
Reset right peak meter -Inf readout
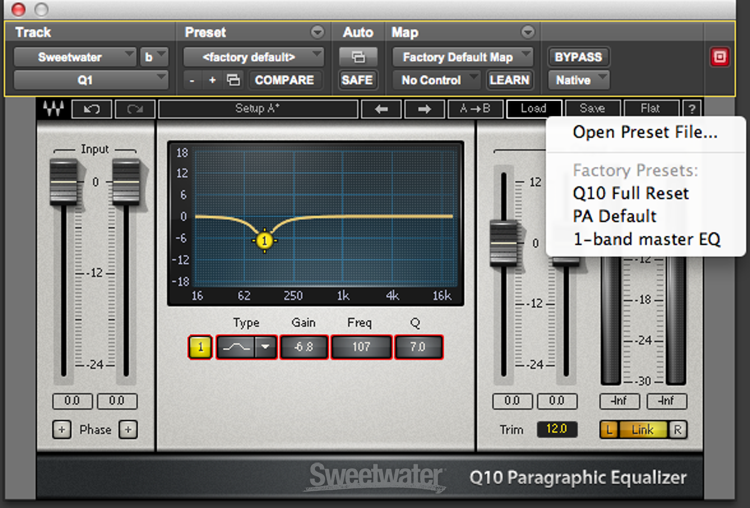click(667, 401)
